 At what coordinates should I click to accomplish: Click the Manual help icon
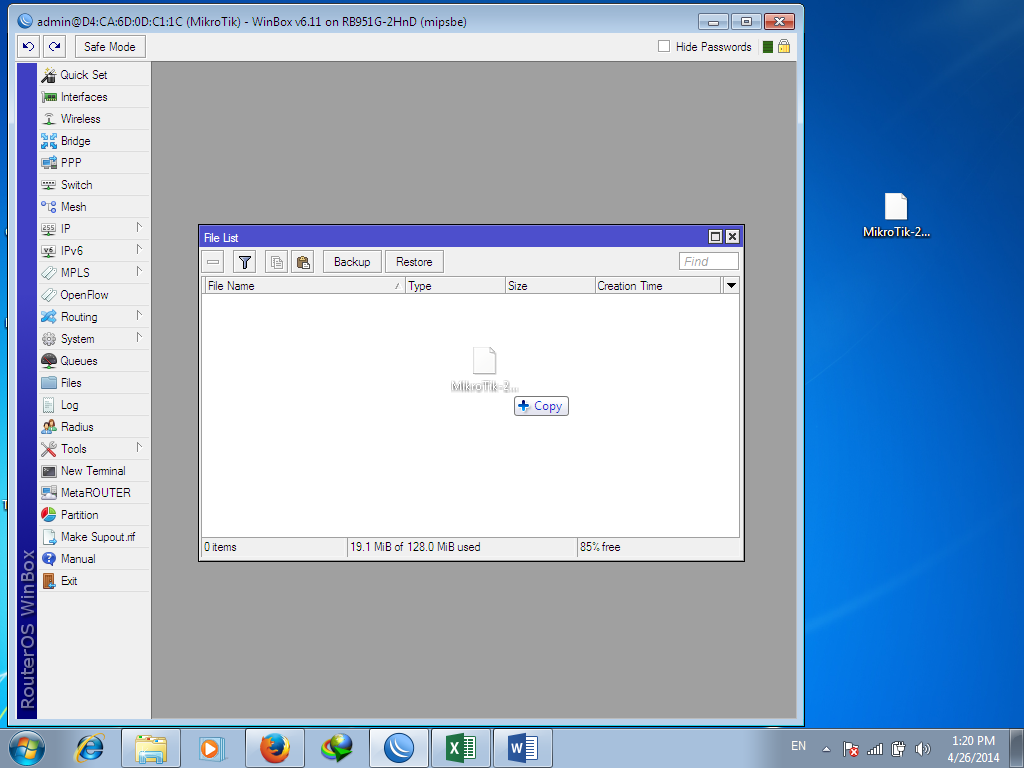(49, 559)
